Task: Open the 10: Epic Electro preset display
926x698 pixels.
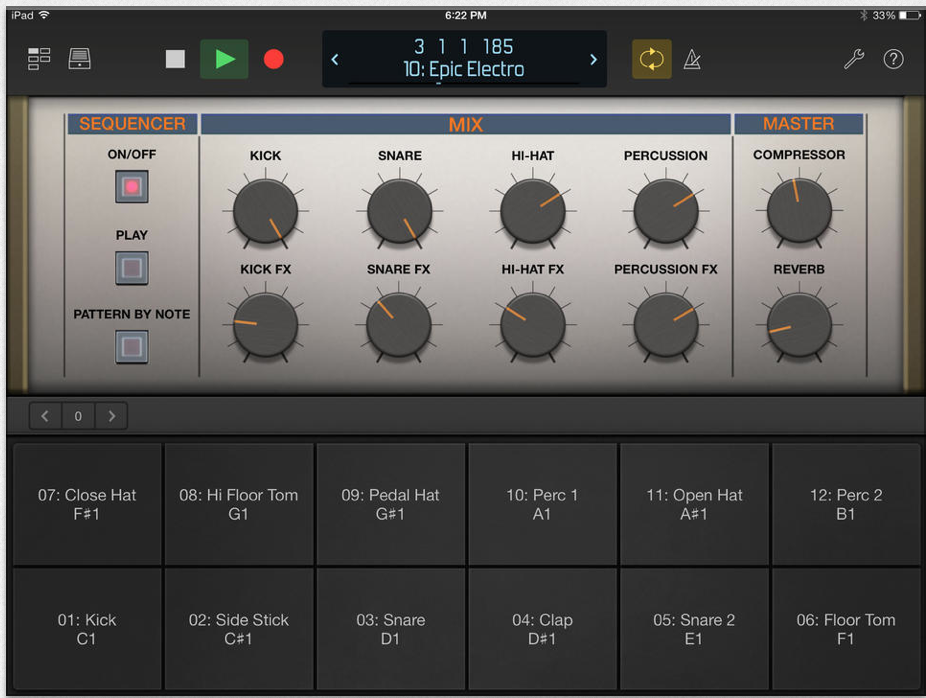Action: click(x=464, y=59)
